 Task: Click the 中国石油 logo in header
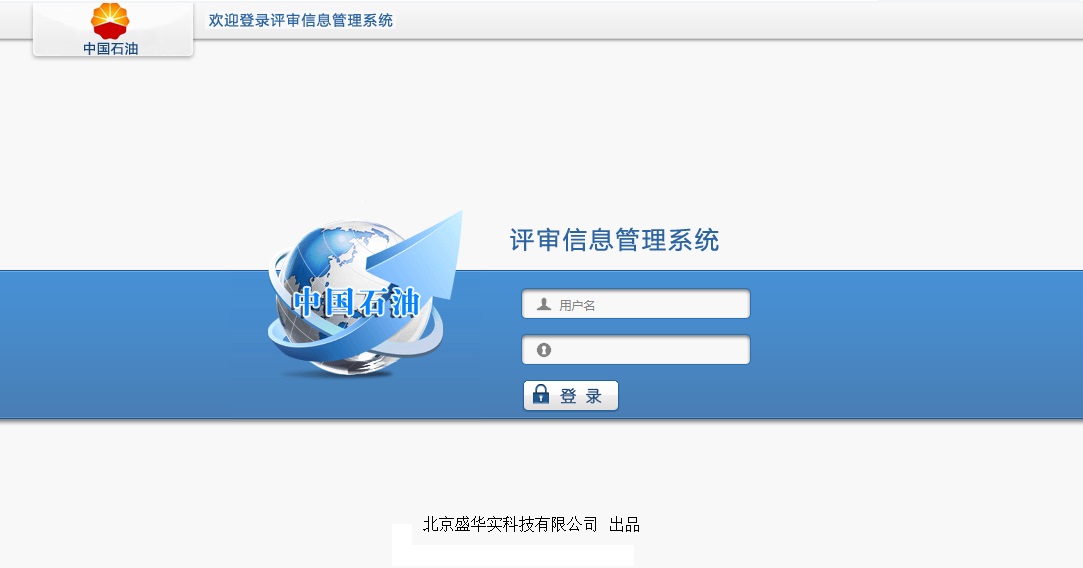111,29
